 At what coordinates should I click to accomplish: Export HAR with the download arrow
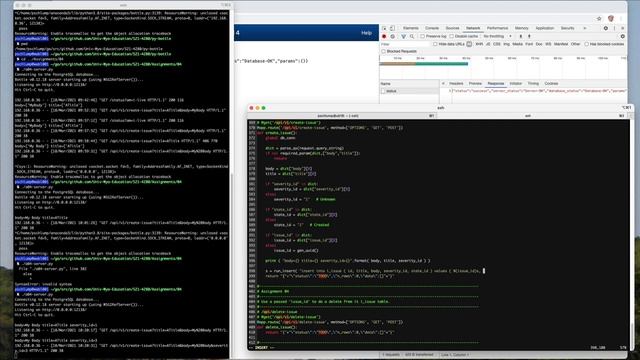coord(529,36)
